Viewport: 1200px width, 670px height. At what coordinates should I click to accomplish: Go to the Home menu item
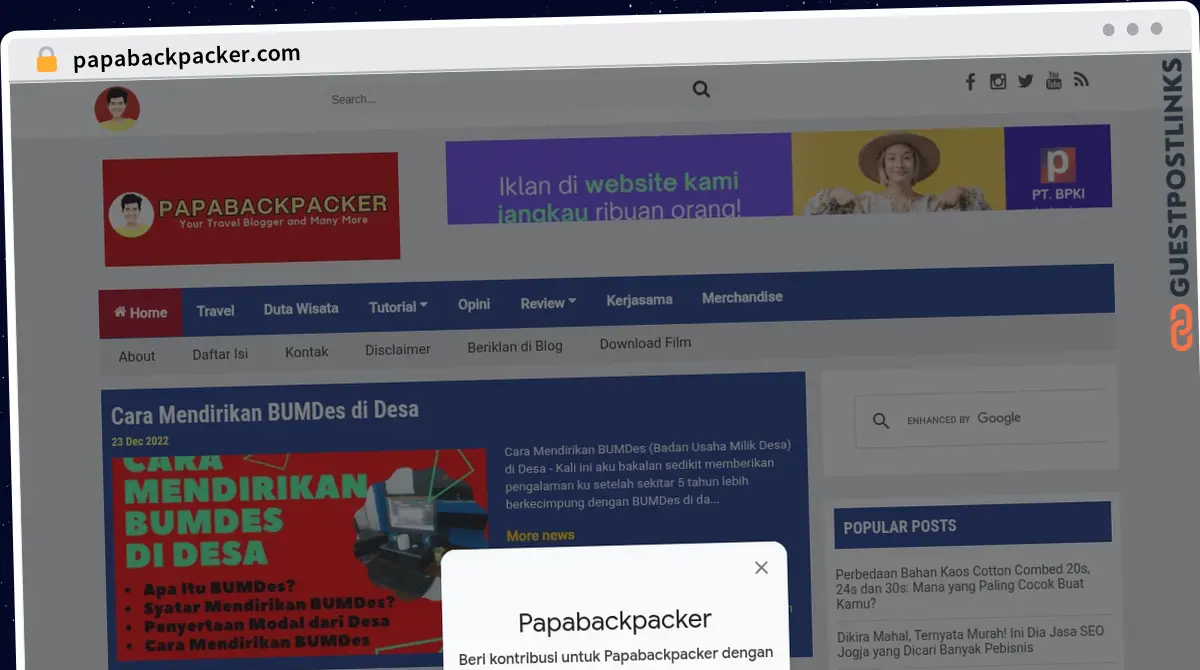click(140, 313)
